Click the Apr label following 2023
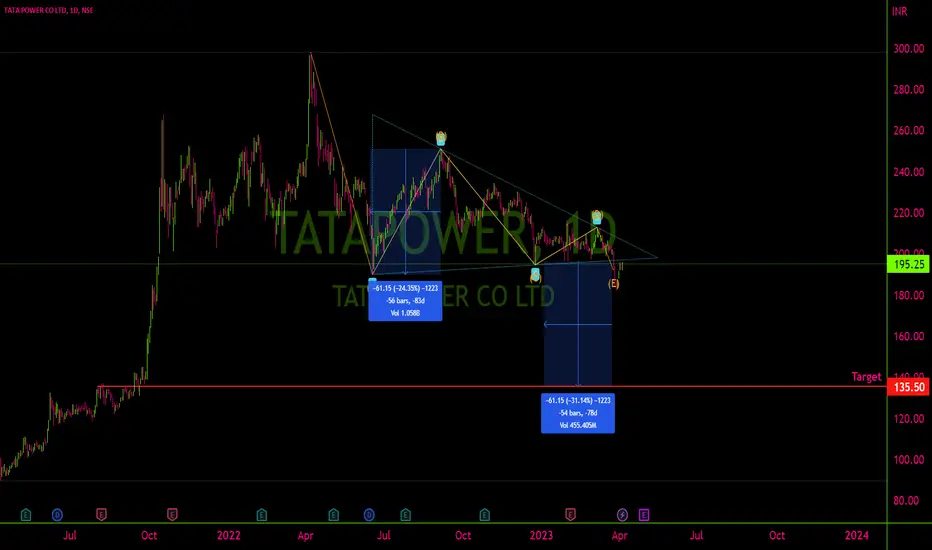Screen dimensions: 932x550 619,535
